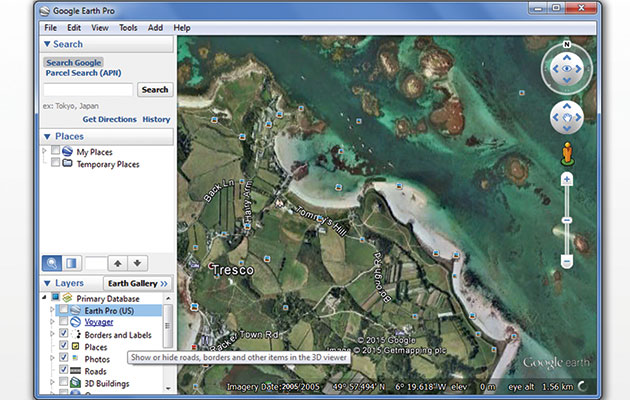Select the My Places globe icon
Viewport: 630px width, 400px height.
click(x=68, y=151)
